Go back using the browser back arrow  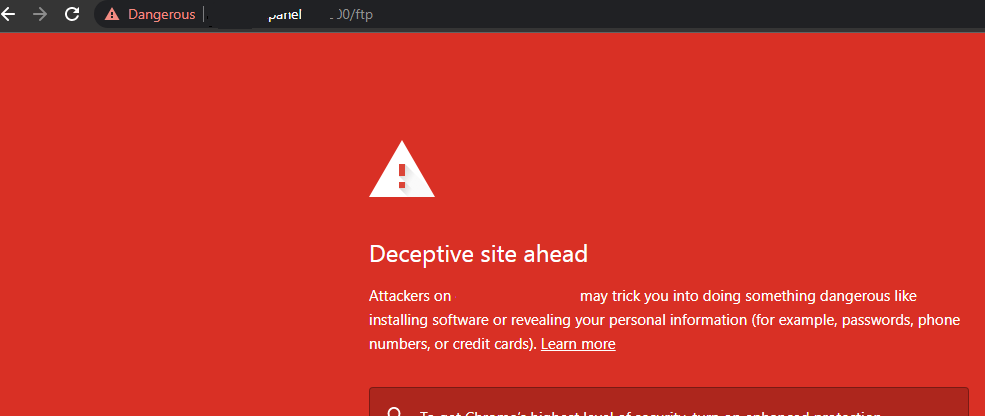point(8,14)
